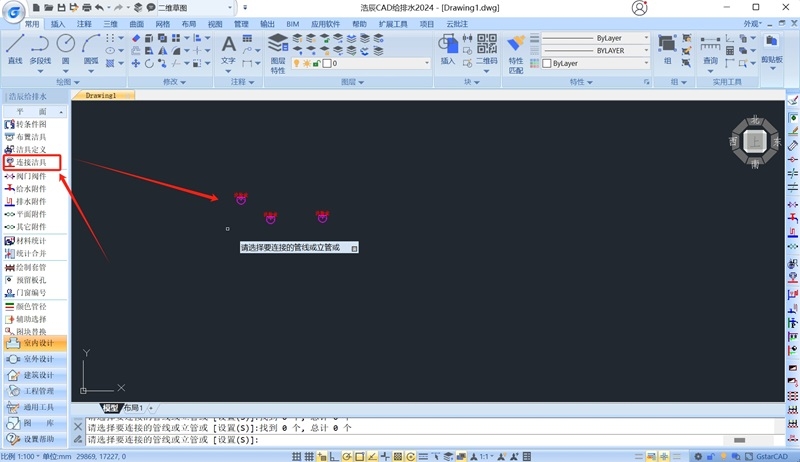Click 连接洁具 in the sidebar
Screen dimensions: 800x462
(x=32, y=162)
